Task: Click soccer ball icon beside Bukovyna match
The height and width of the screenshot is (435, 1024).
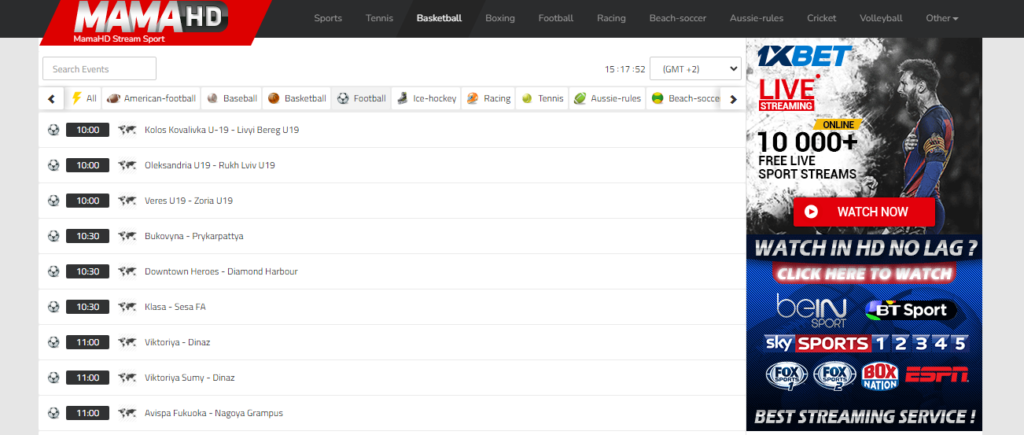Action: [x=53, y=236]
